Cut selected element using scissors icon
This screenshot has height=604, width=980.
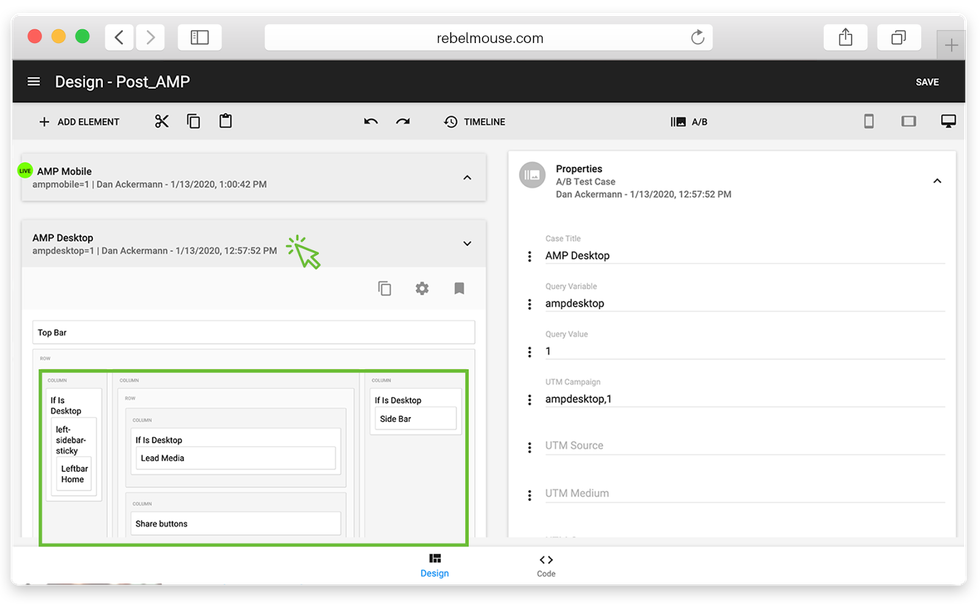click(x=162, y=121)
